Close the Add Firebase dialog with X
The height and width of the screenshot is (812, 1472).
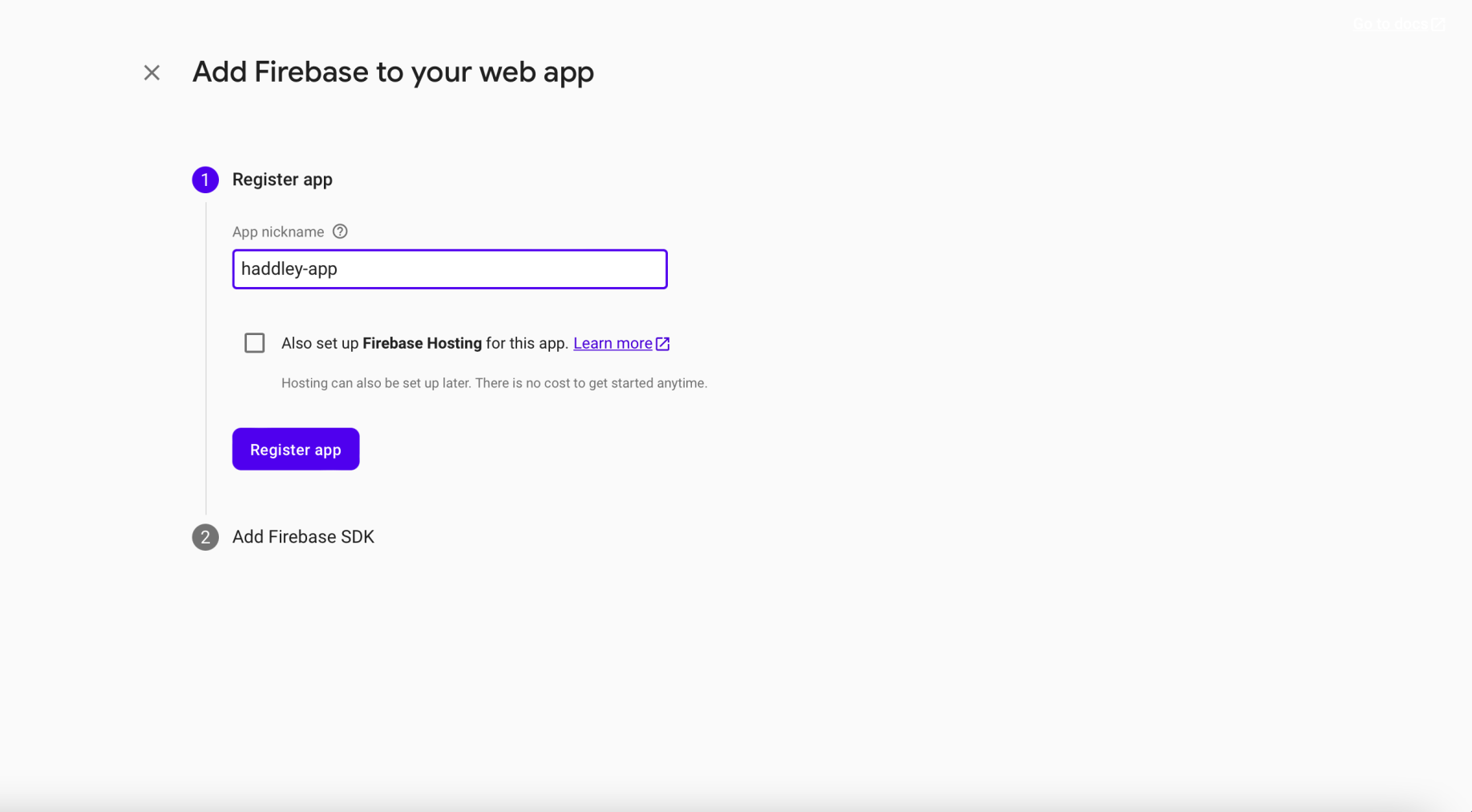click(x=152, y=73)
